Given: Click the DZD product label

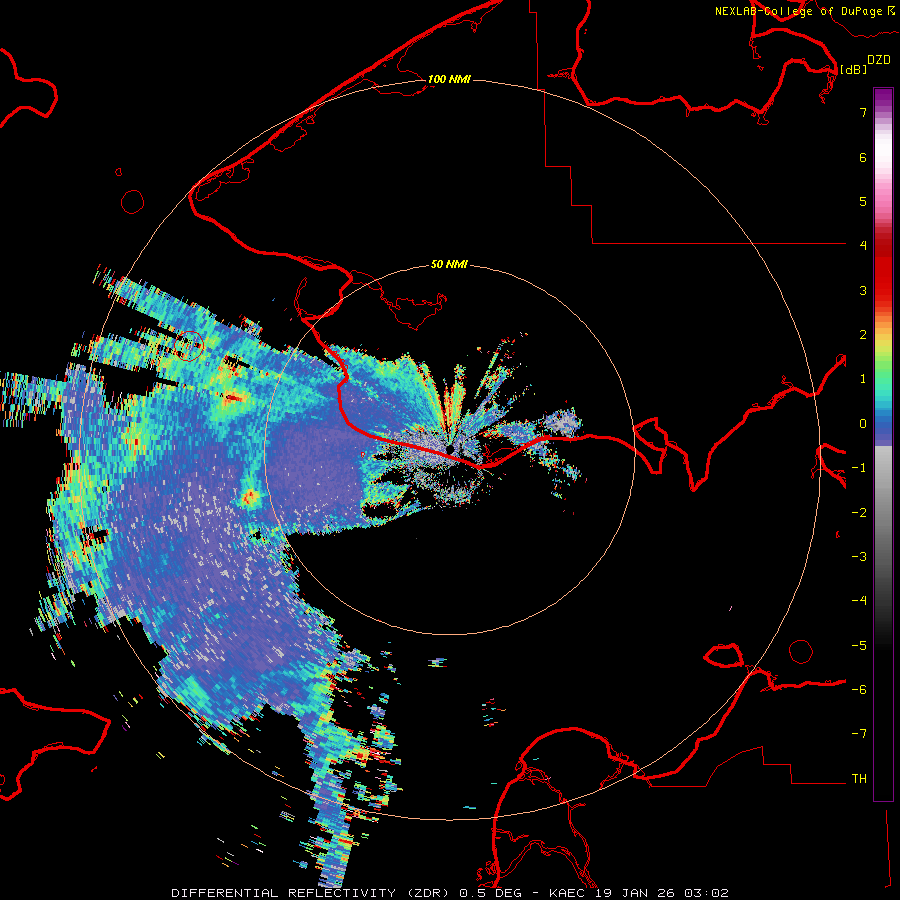Looking at the screenshot, I should pyautogui.click(x=879, y=60).
